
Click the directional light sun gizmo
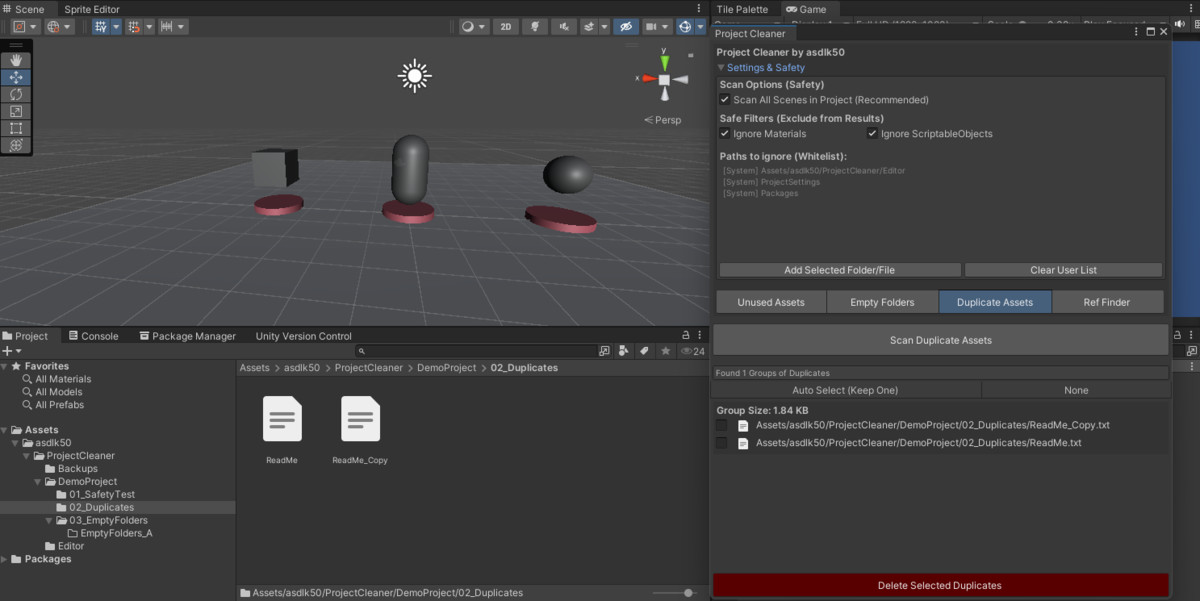coord(414,76)
